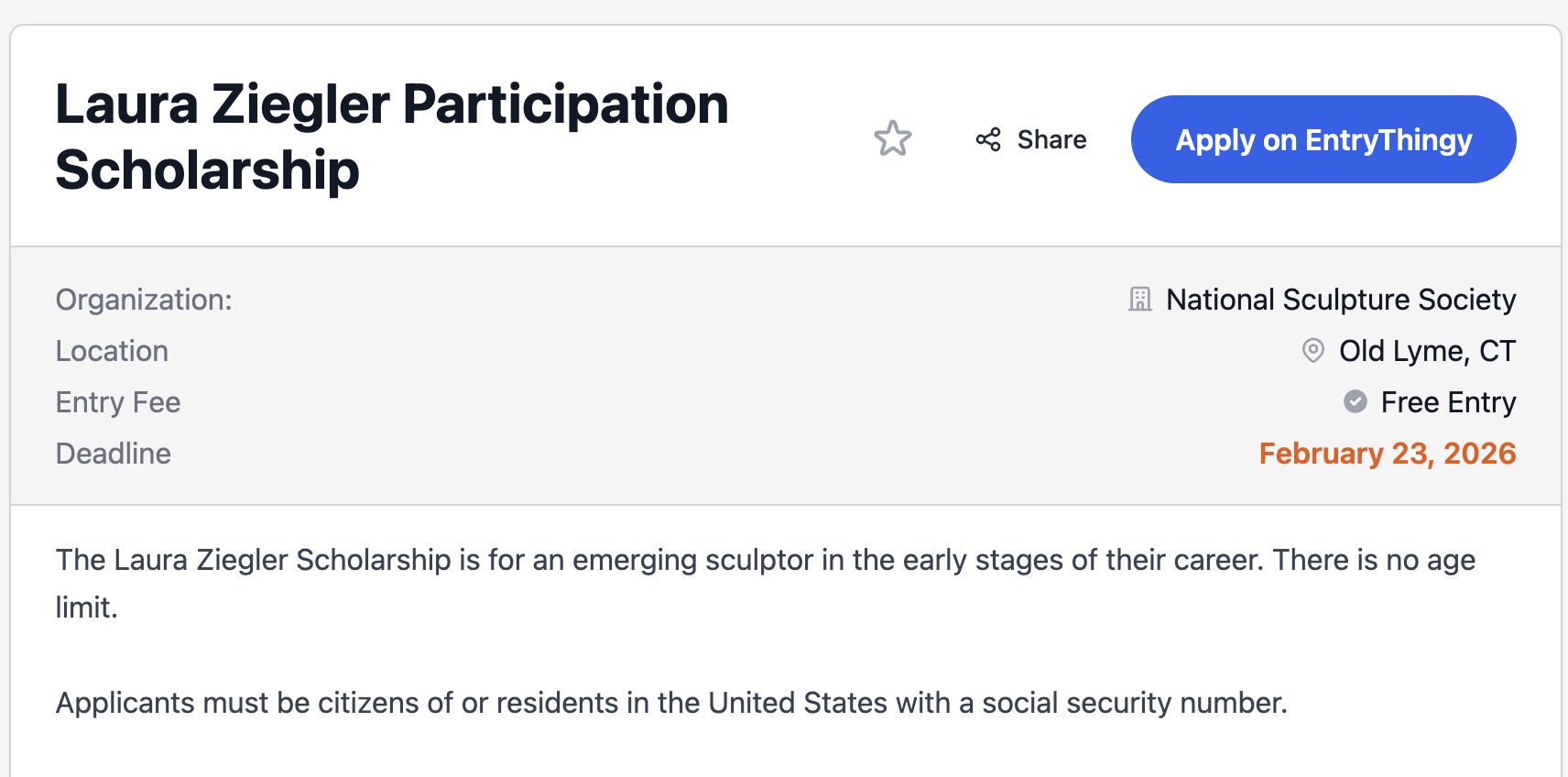Click the word limit. in the description
The width and height of the screenshot is (1568, 777).
pos(87,607)
